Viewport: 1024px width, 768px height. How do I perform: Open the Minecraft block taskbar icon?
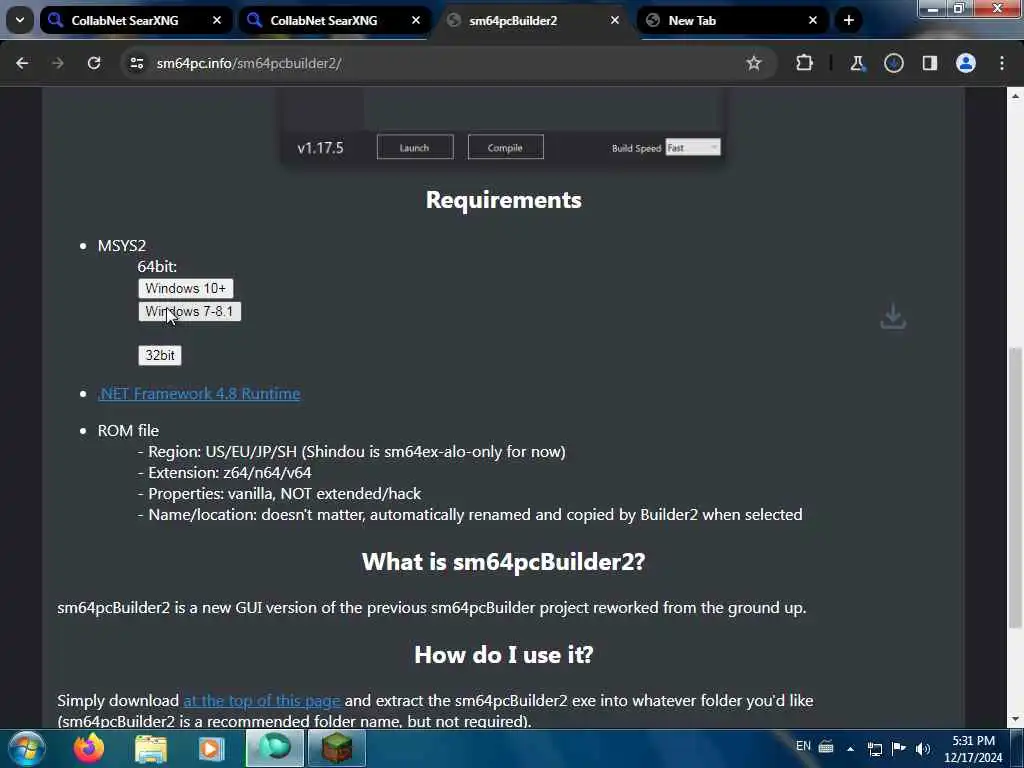[x=337, y=748]
